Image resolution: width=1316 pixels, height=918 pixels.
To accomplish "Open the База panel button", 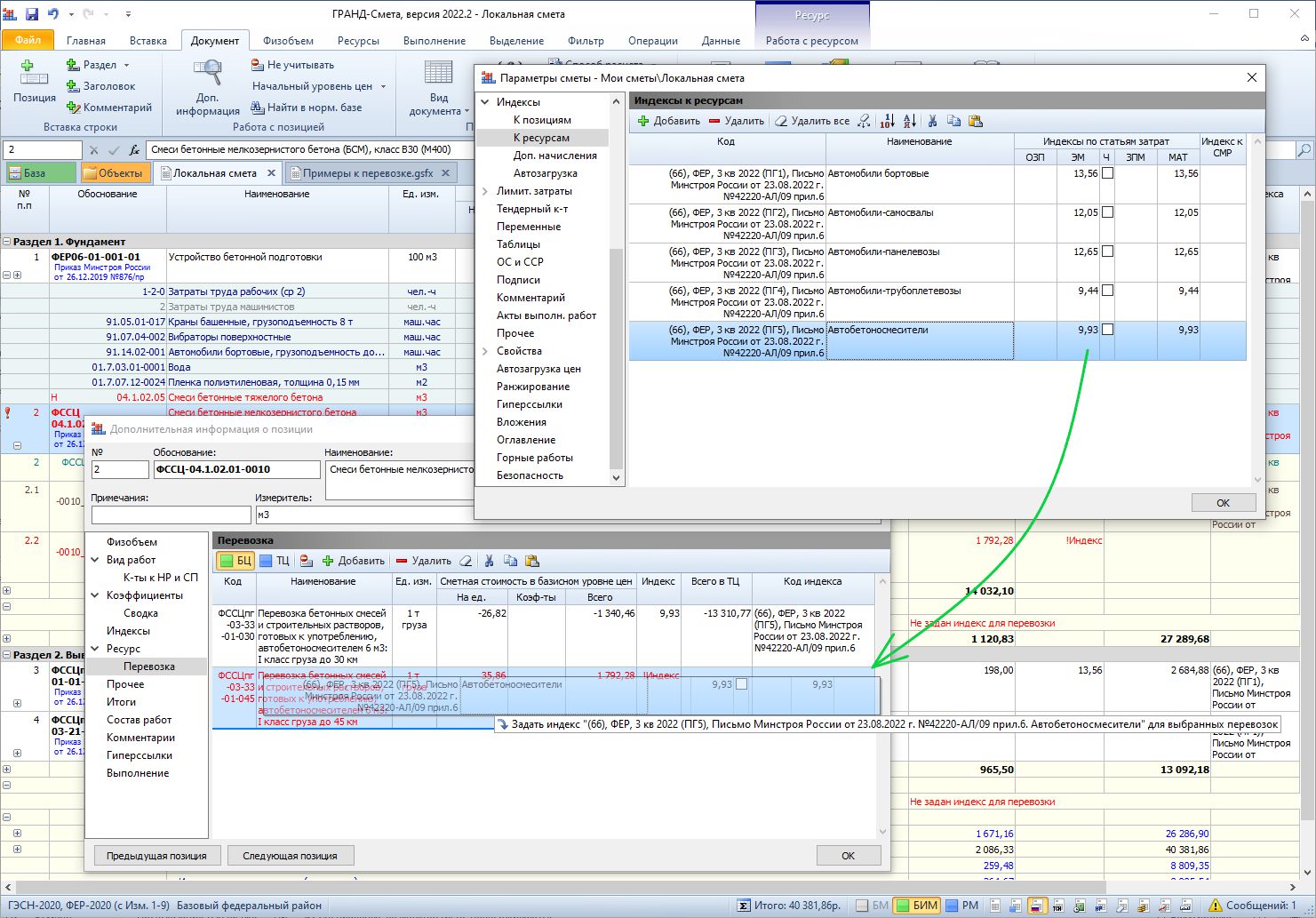I will (x=41, y=173).
